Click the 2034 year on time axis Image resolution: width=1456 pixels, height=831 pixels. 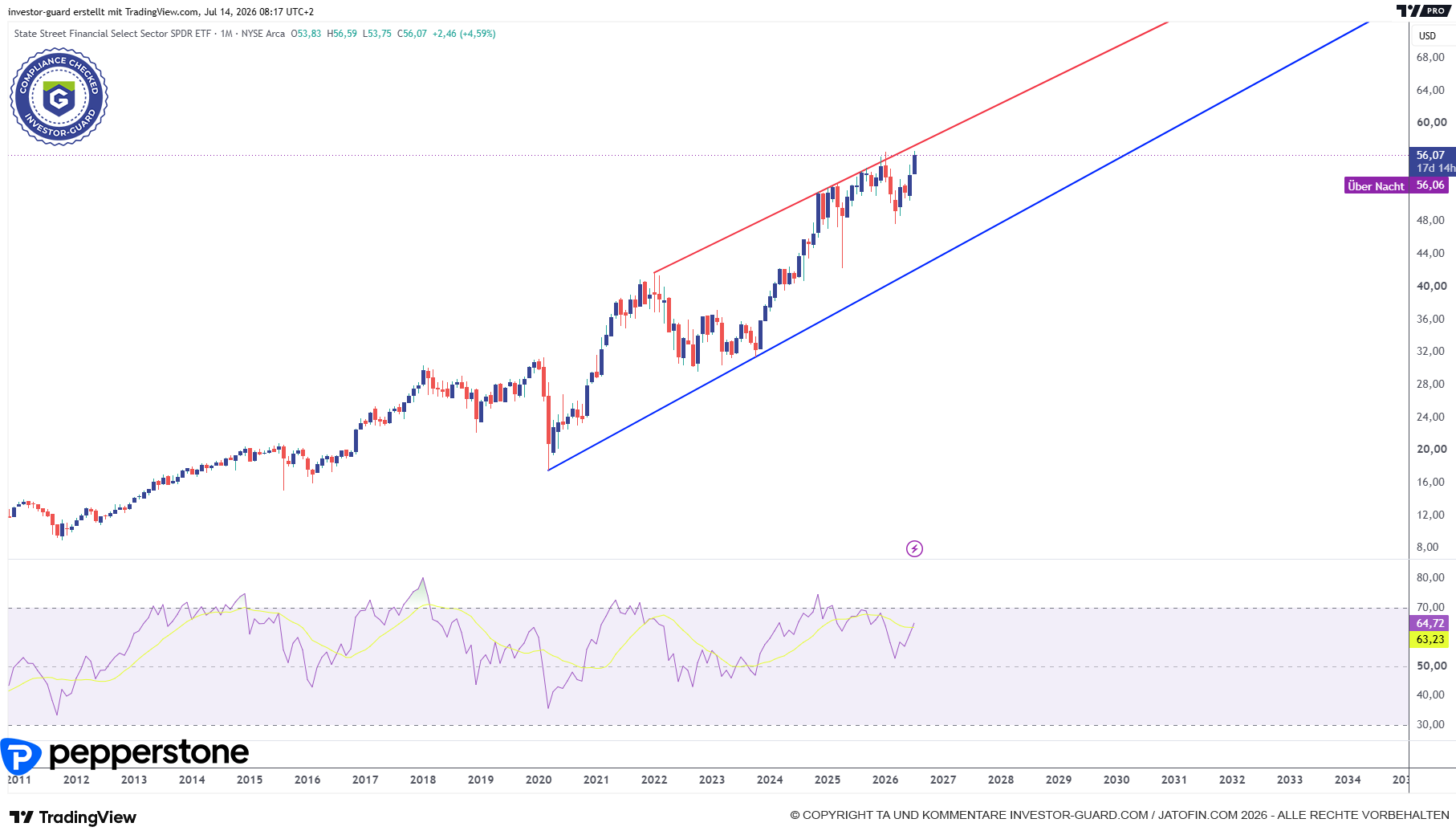coord(1348,780)
